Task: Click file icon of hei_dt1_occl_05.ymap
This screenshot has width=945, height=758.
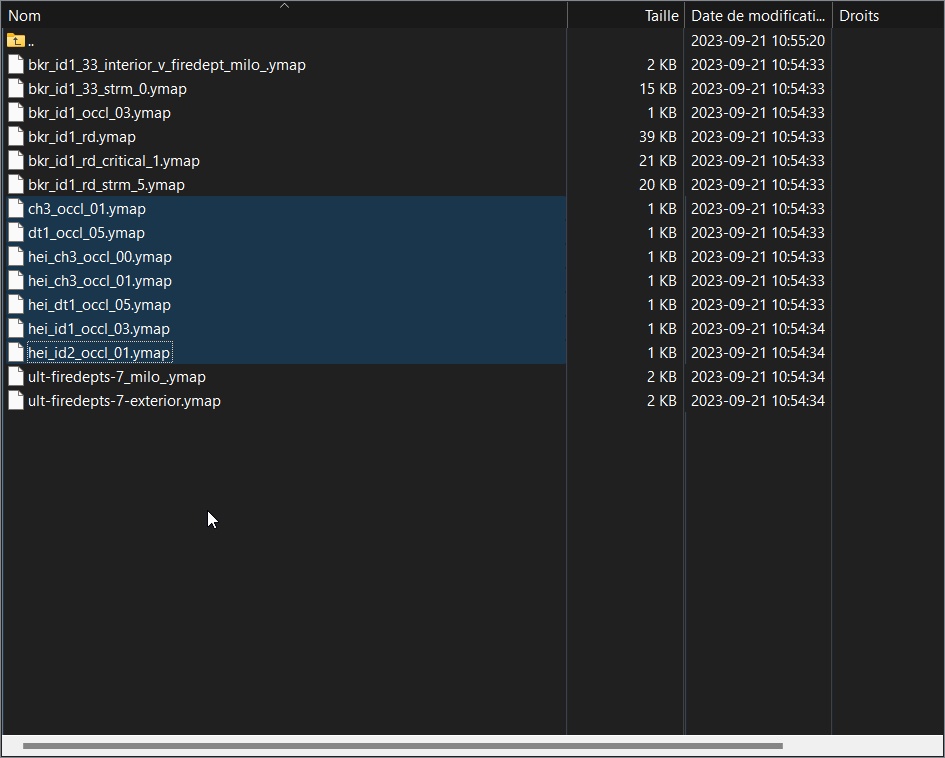Action: [15, 305]
